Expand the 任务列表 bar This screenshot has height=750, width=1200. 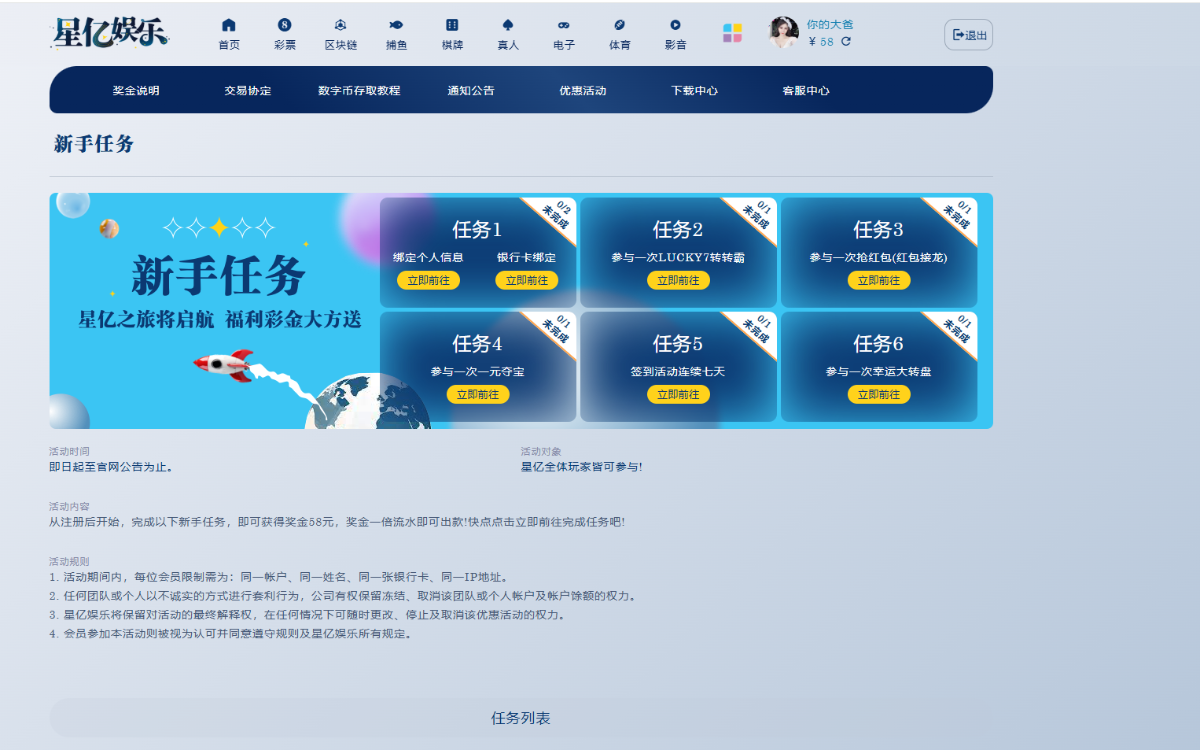click(x=521, y=718)
